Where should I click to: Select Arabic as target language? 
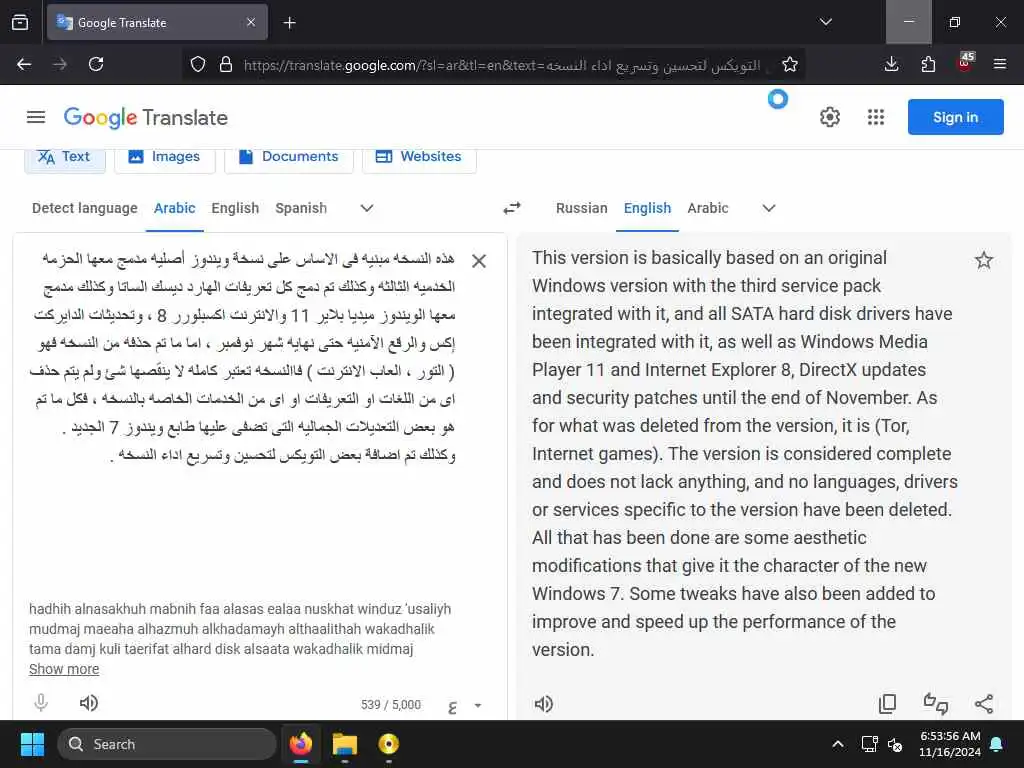708,208
